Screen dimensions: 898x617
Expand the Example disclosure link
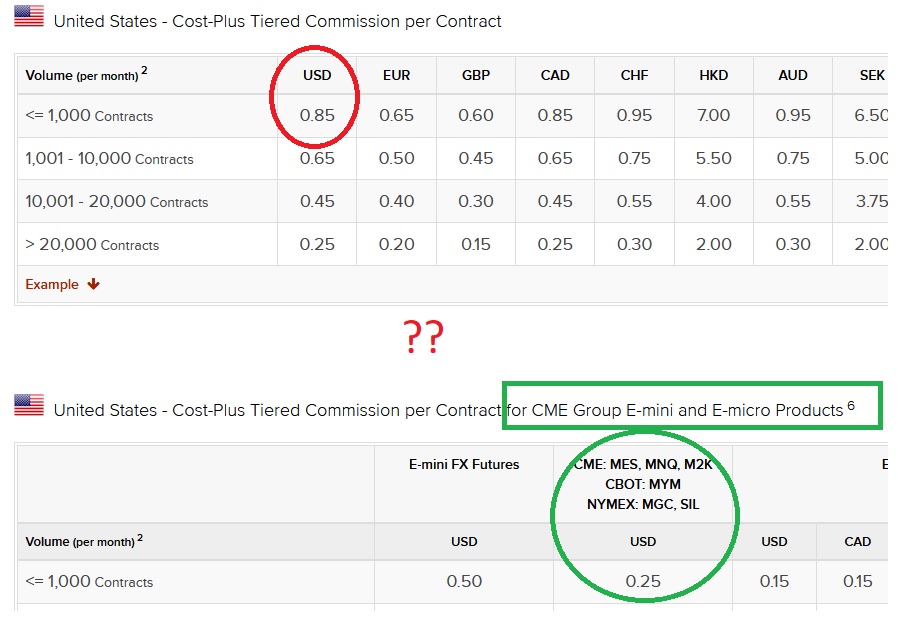pyautogui.click(x=62, y=284)
